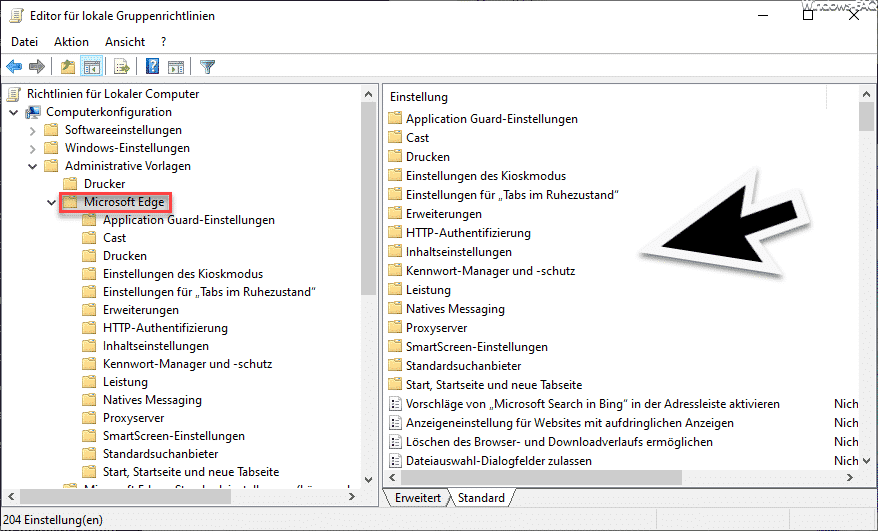The height and width of the screenshot is (531, 878).
Task: Click the left tree vertical scrollbar thumb
Action: tap(368, 198)
